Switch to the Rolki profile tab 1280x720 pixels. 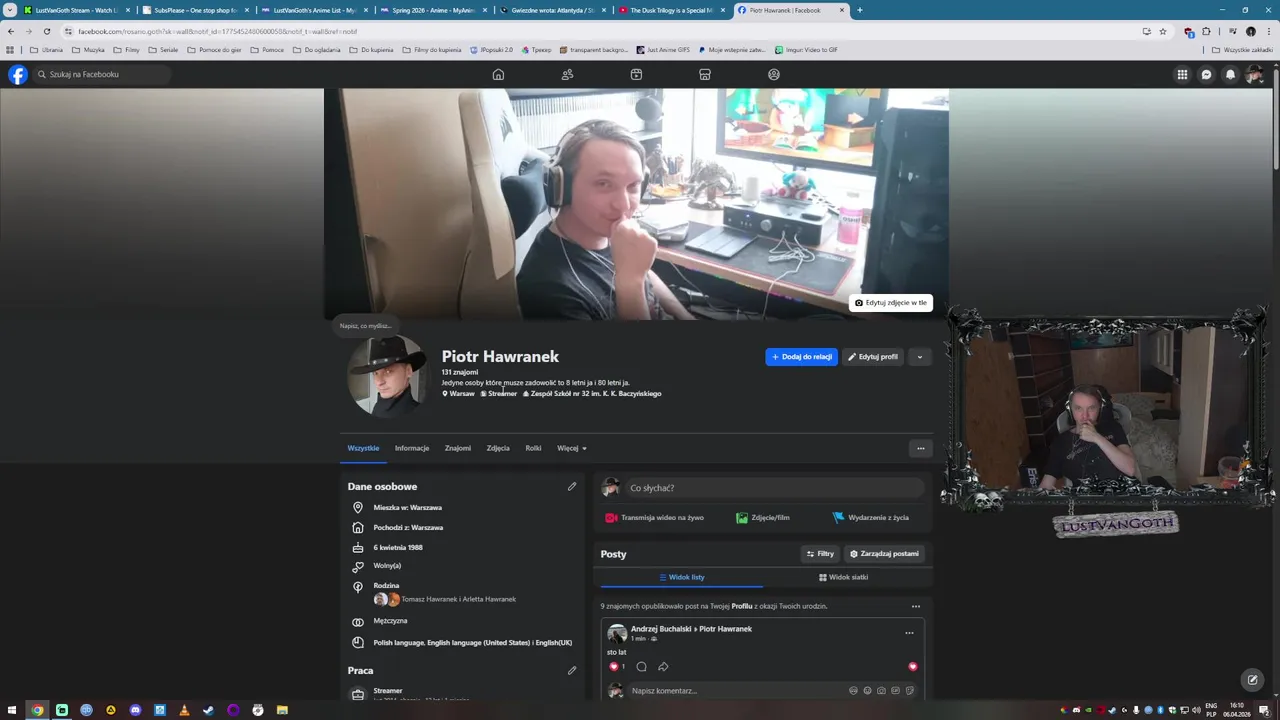click(533, 448)
